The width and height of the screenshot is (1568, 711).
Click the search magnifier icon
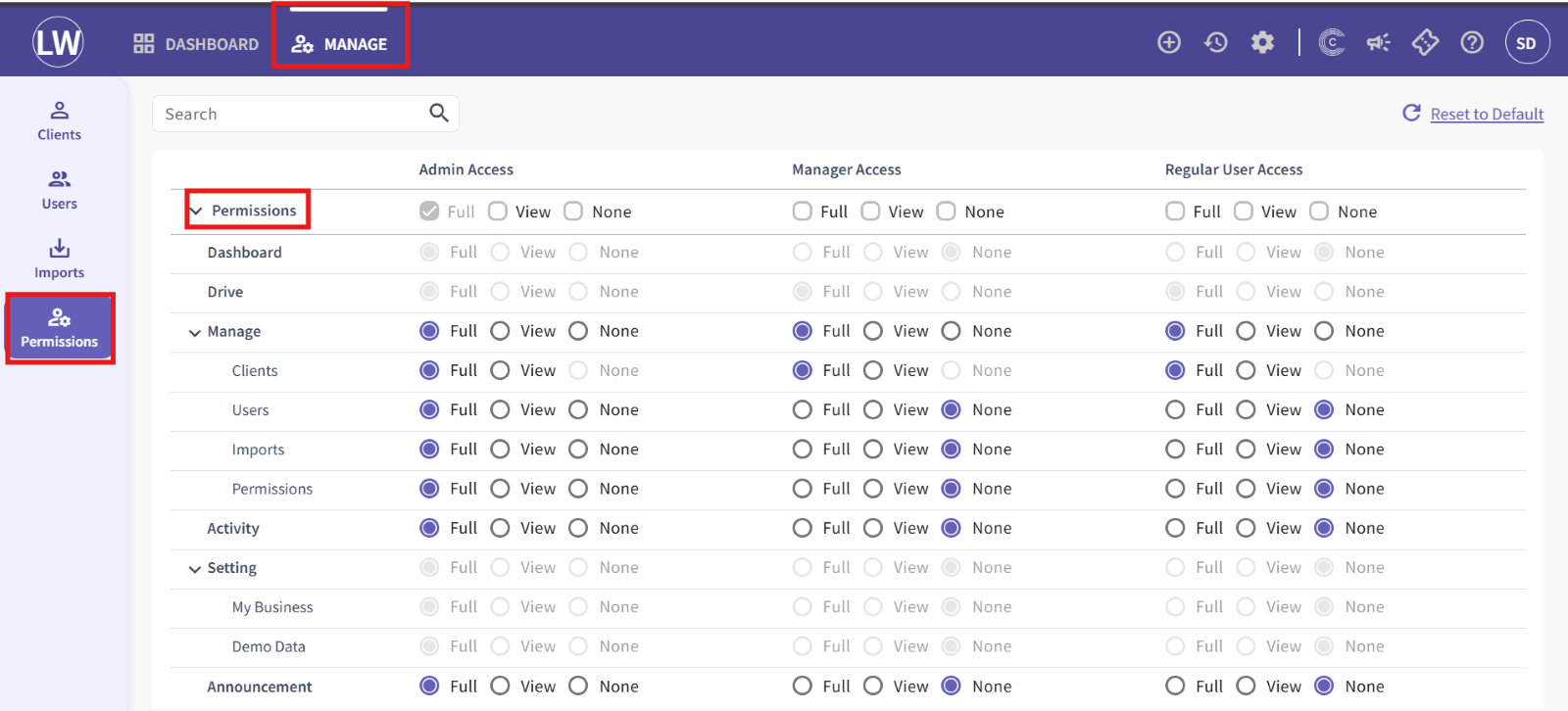coord(439,114)
